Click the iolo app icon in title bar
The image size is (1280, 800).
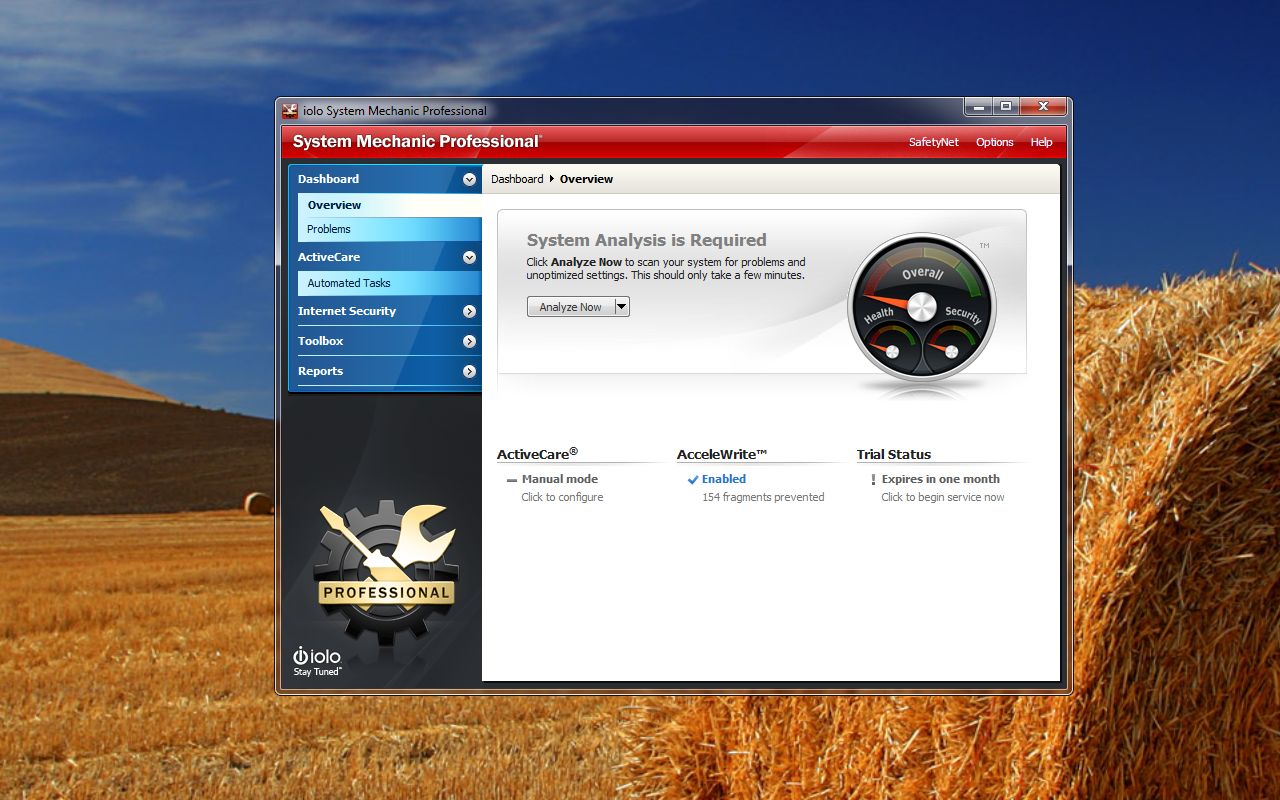click(x=290, y=110)
